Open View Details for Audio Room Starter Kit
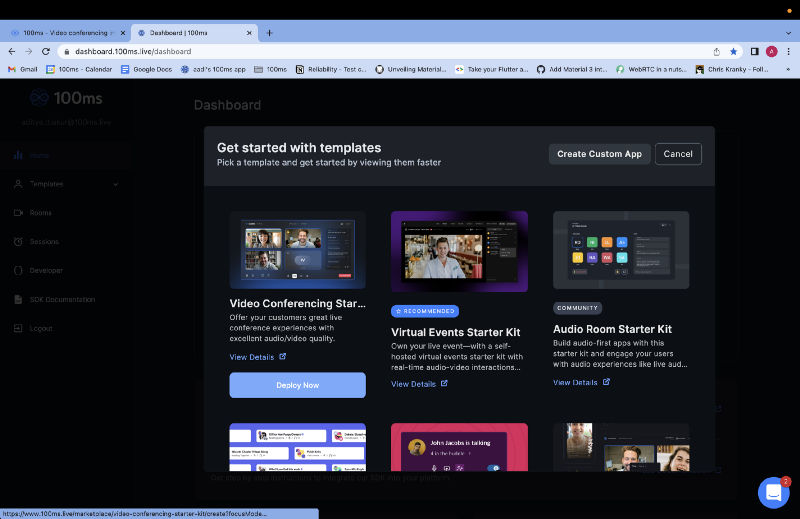This screenshot has height=519, width=800. 575,382
